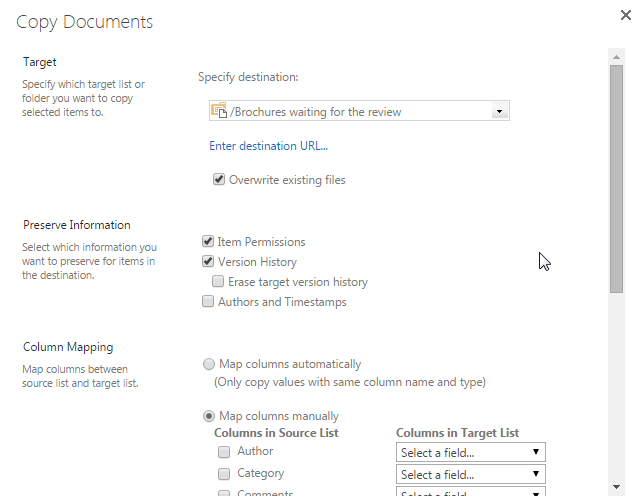Close the Copy Documents dialog
This screenshot has width=638, height=504.
point(625,15)
